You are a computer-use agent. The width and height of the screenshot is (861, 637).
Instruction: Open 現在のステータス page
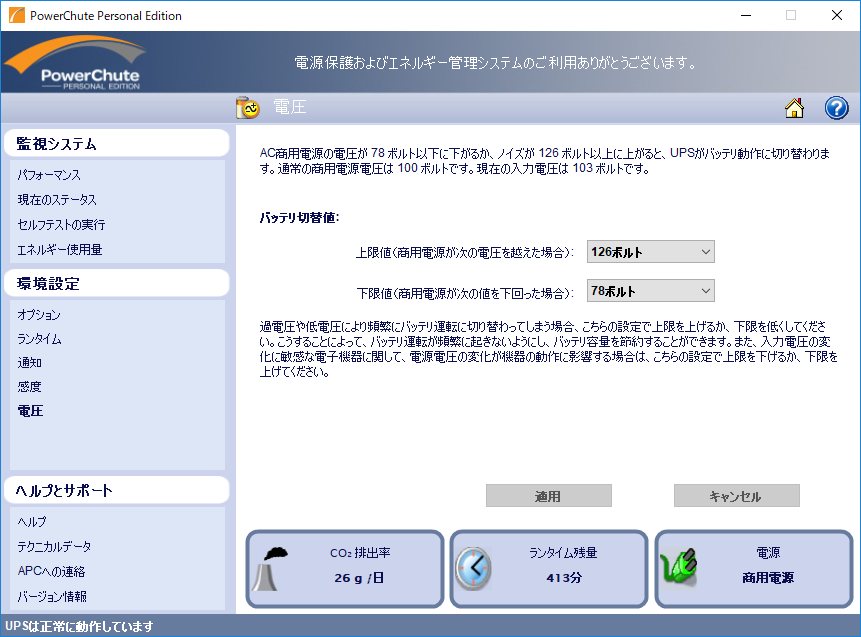click(x=57, y=200)
